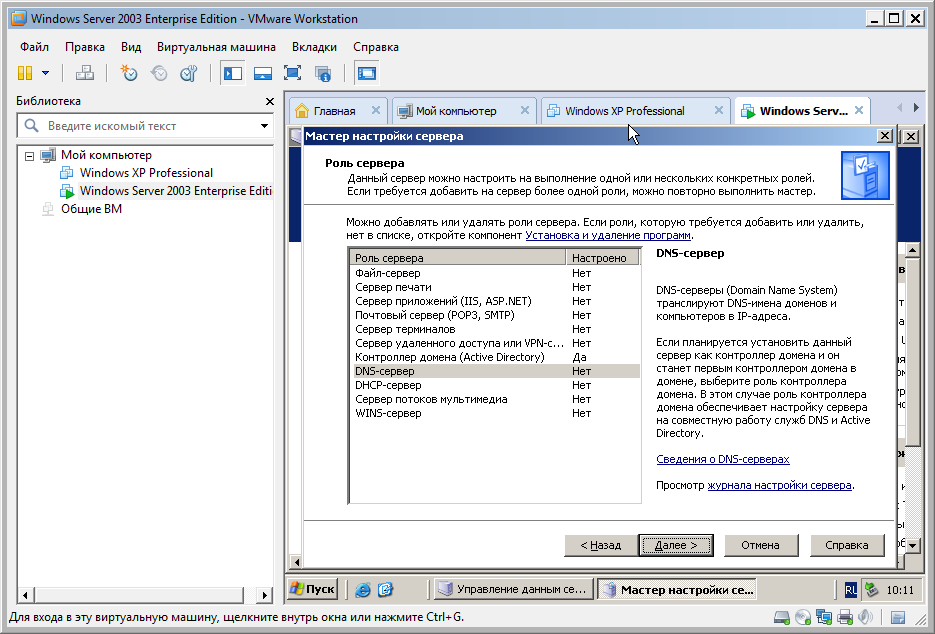The image size is (935, 634).
Task: Switch to Unity mode
Action: tap(323, 73)
